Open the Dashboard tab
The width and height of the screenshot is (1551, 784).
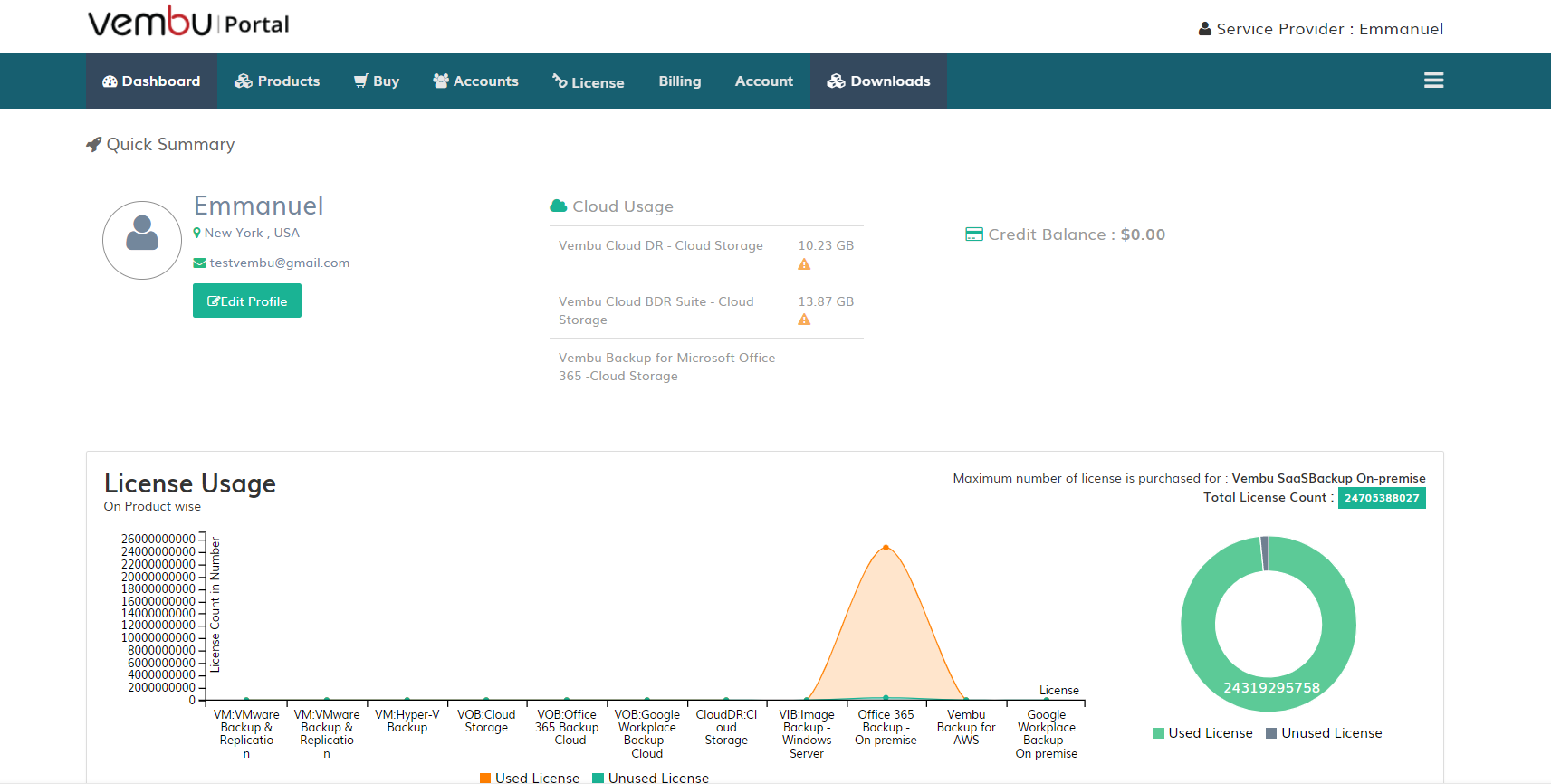[151, 81]
